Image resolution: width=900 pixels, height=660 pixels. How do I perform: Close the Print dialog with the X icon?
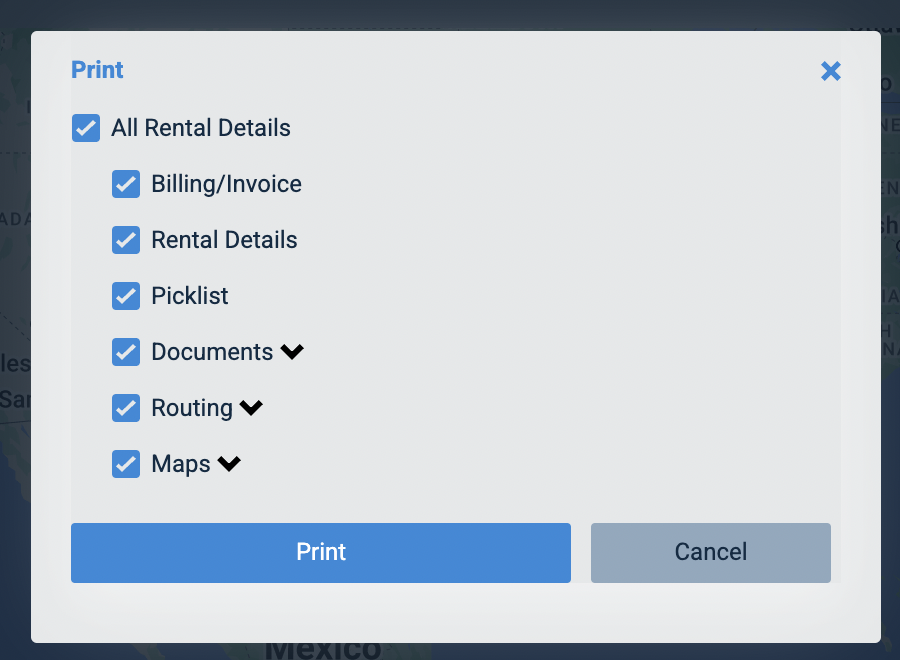click(831, 71)
